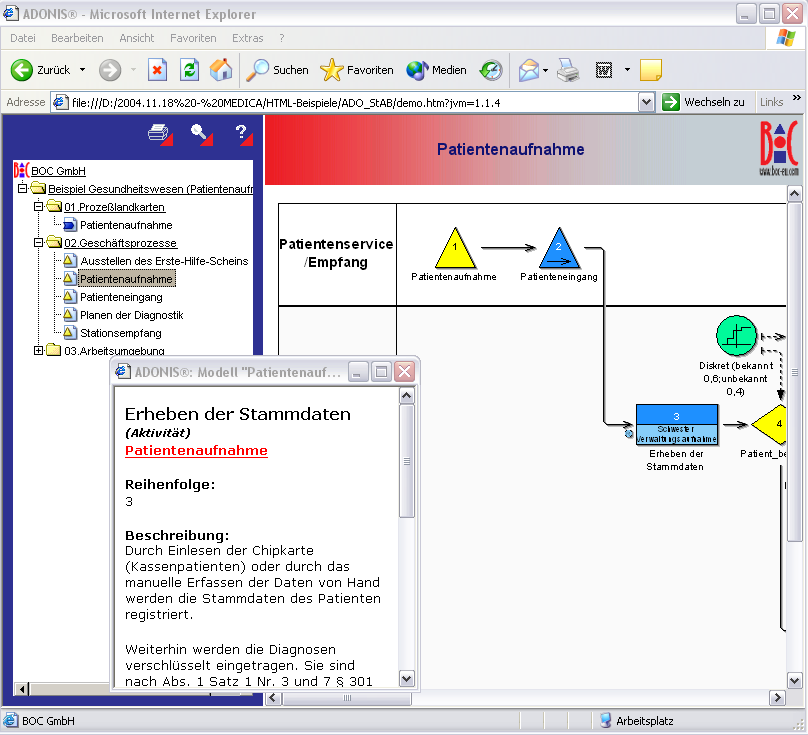This screenshot has width=808, height=735.
Task: Open red Patientenaufnahme link in popup
Action: 196,450
